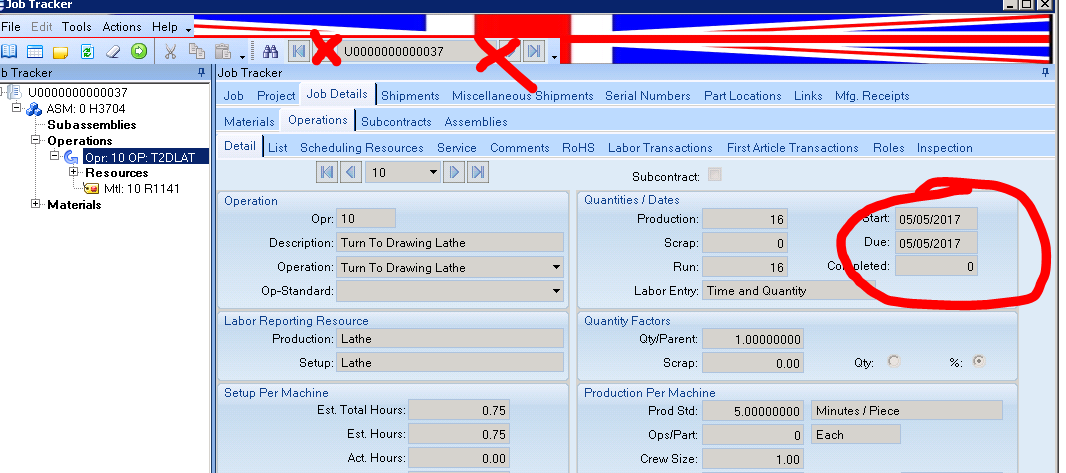The height and width of the screenshot is (473, 1066).
Task: Open the yellow memo note icon
Action: (x=61, y=52)
